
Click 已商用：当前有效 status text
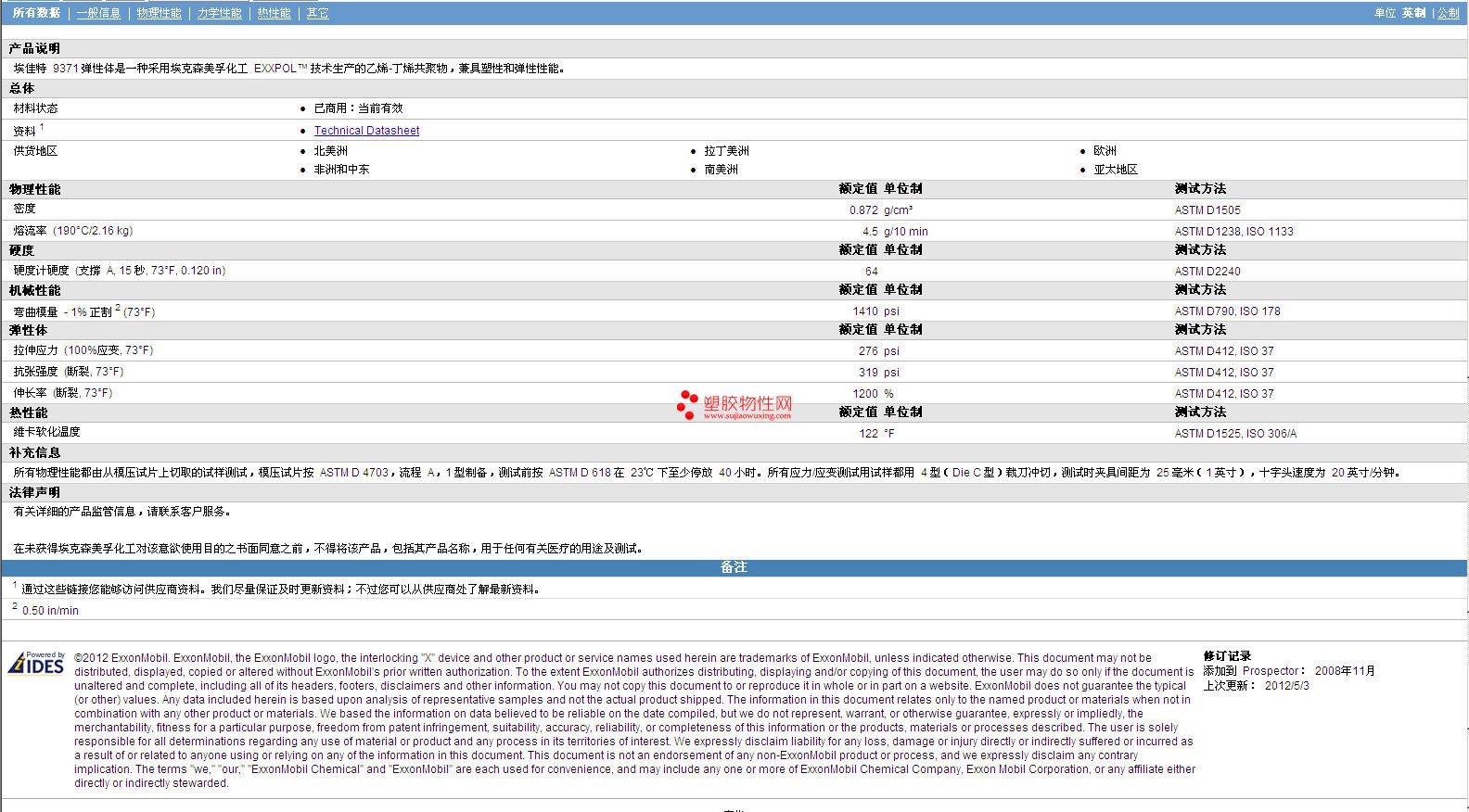[x=358, y=108]
